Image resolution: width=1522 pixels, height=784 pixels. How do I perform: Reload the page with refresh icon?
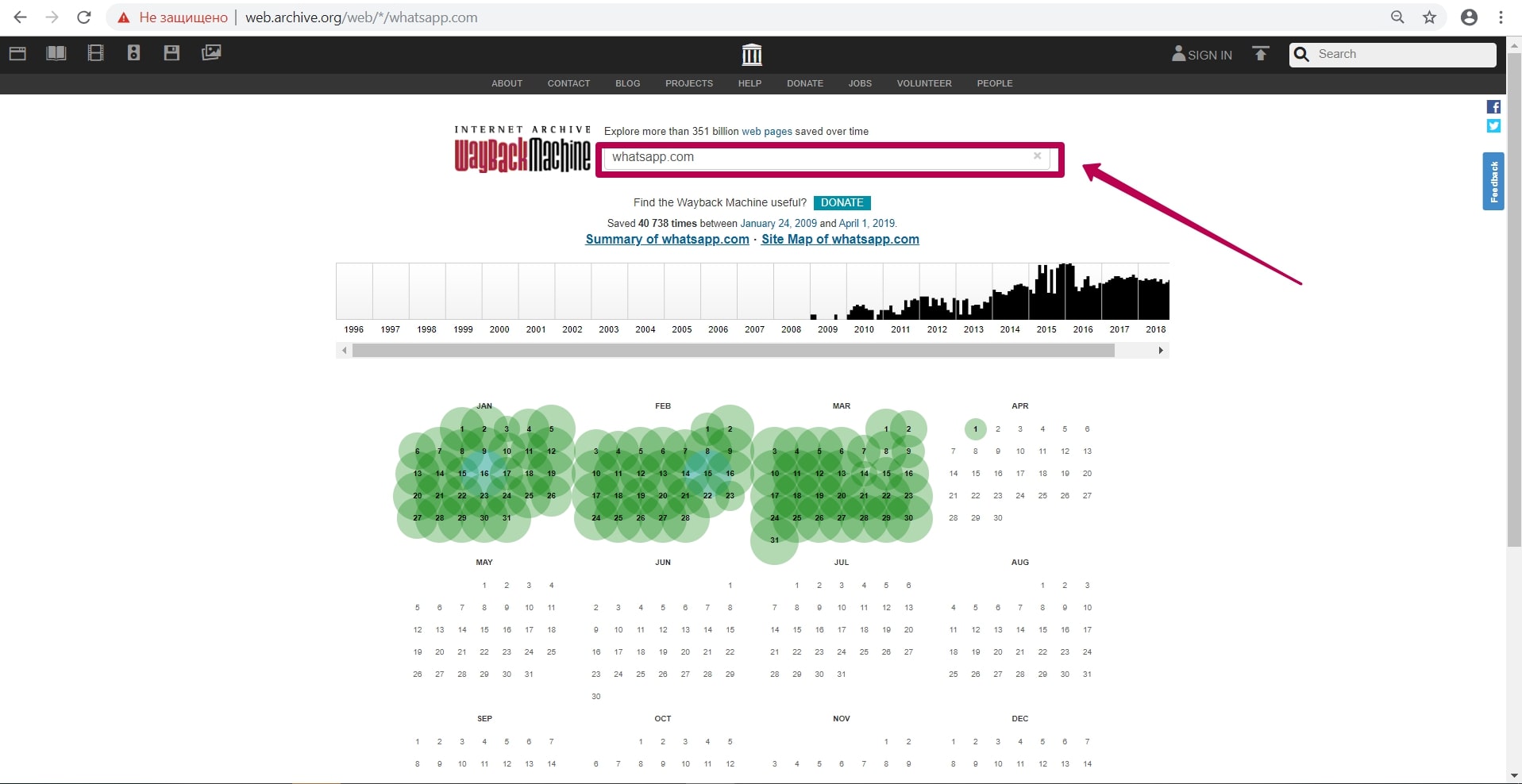[83, 17]
